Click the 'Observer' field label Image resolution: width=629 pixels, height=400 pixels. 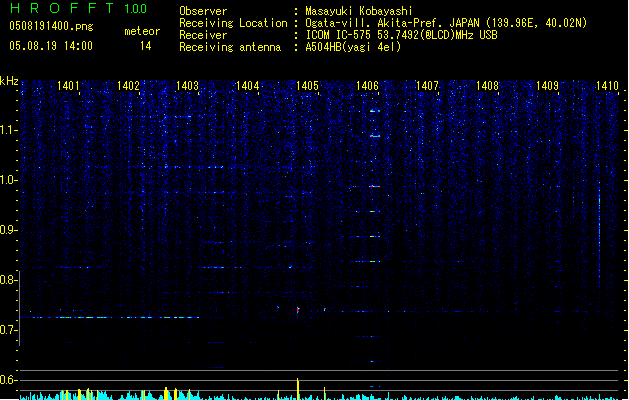tap(203, 11)
